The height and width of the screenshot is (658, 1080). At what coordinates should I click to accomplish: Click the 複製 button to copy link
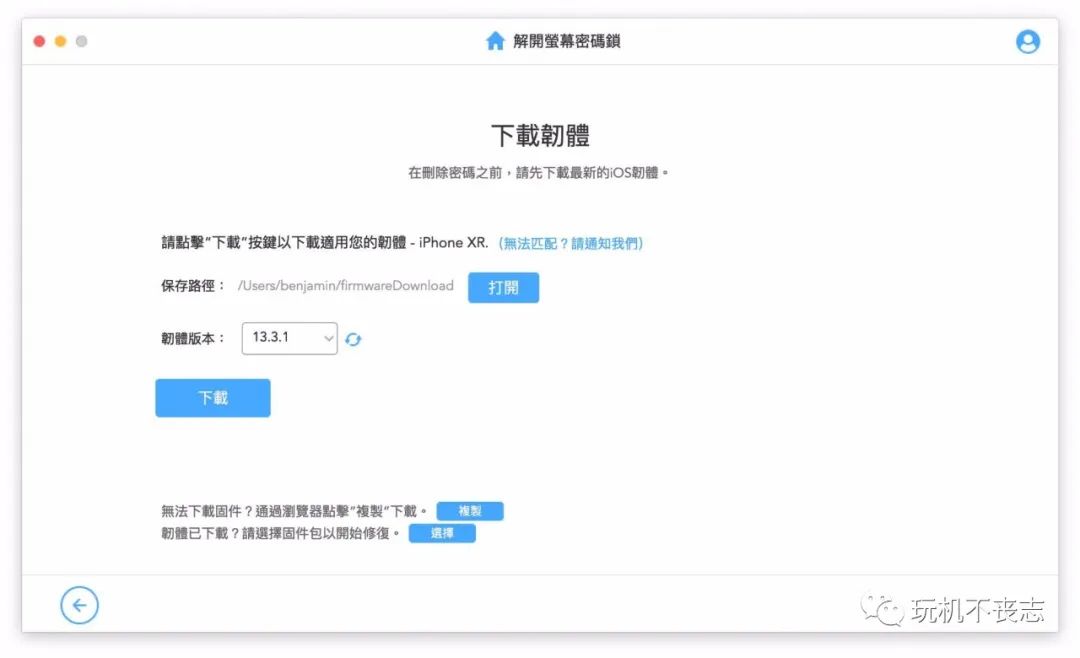[x=470, y=511]
